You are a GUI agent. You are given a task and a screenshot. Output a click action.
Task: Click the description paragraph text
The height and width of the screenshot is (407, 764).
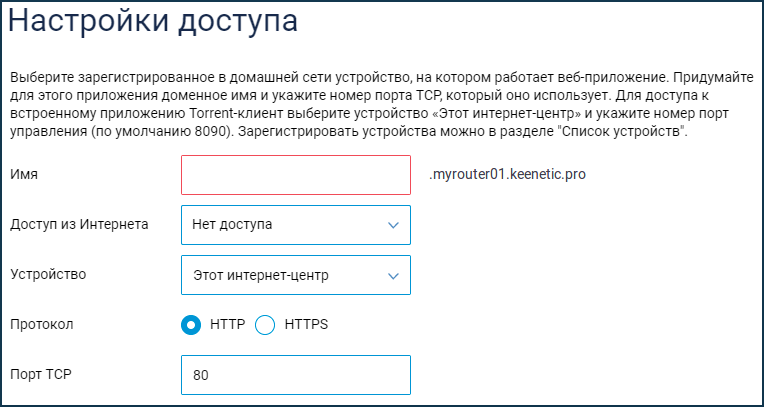click(x=382, y=105)
